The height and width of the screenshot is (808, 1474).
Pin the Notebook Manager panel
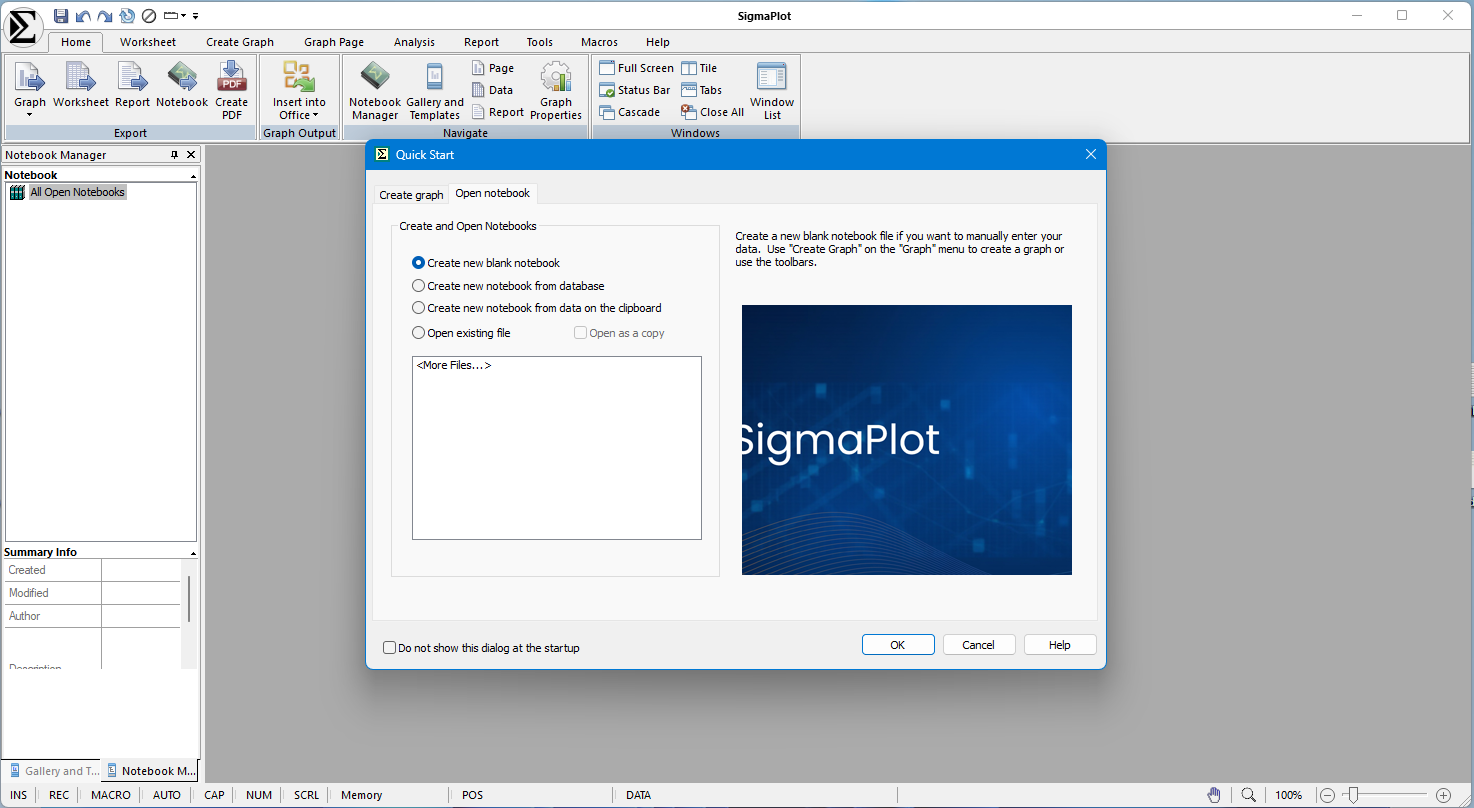174,154
